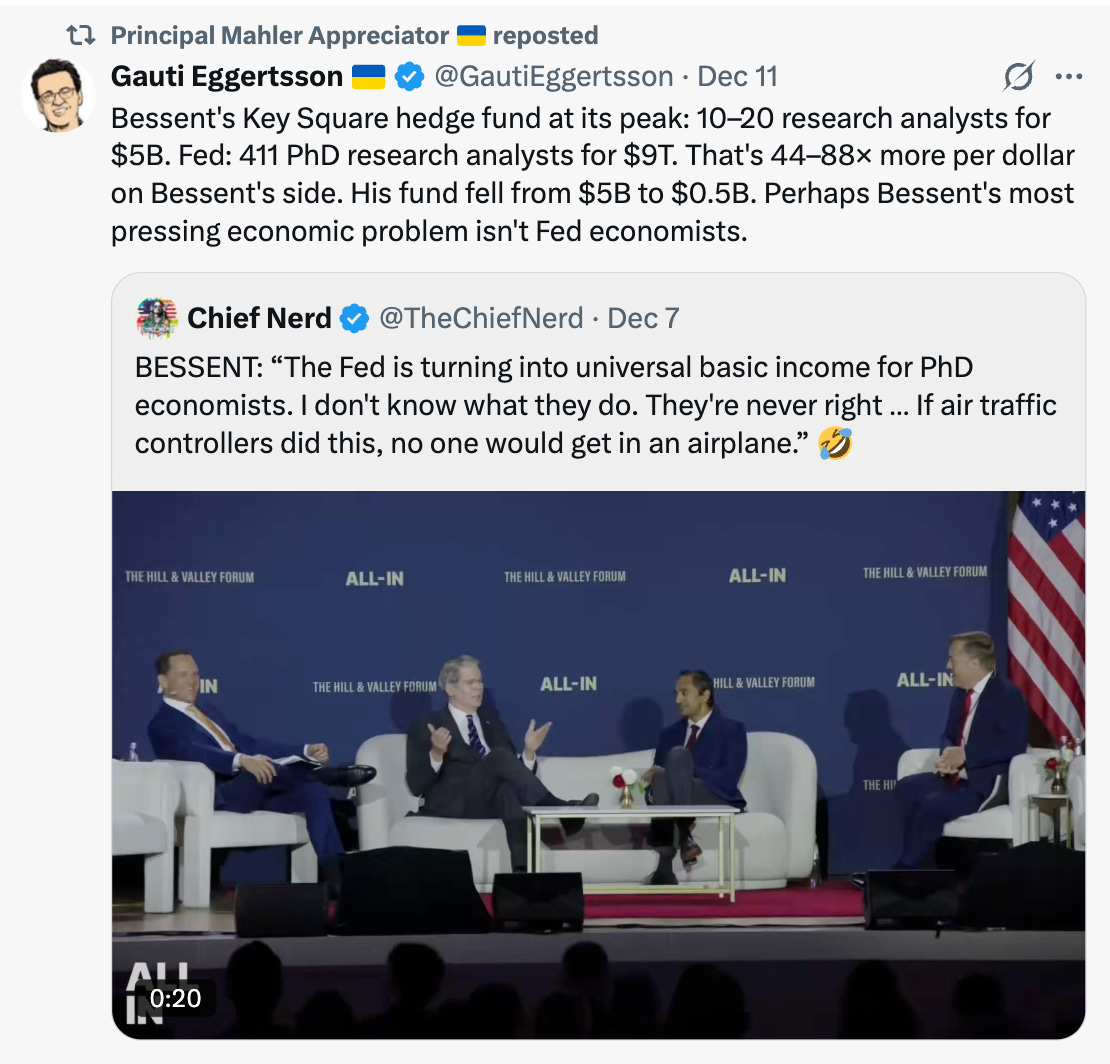
Task: Click Chief Nerd's small profile avatar
Action: click(157, 318)
